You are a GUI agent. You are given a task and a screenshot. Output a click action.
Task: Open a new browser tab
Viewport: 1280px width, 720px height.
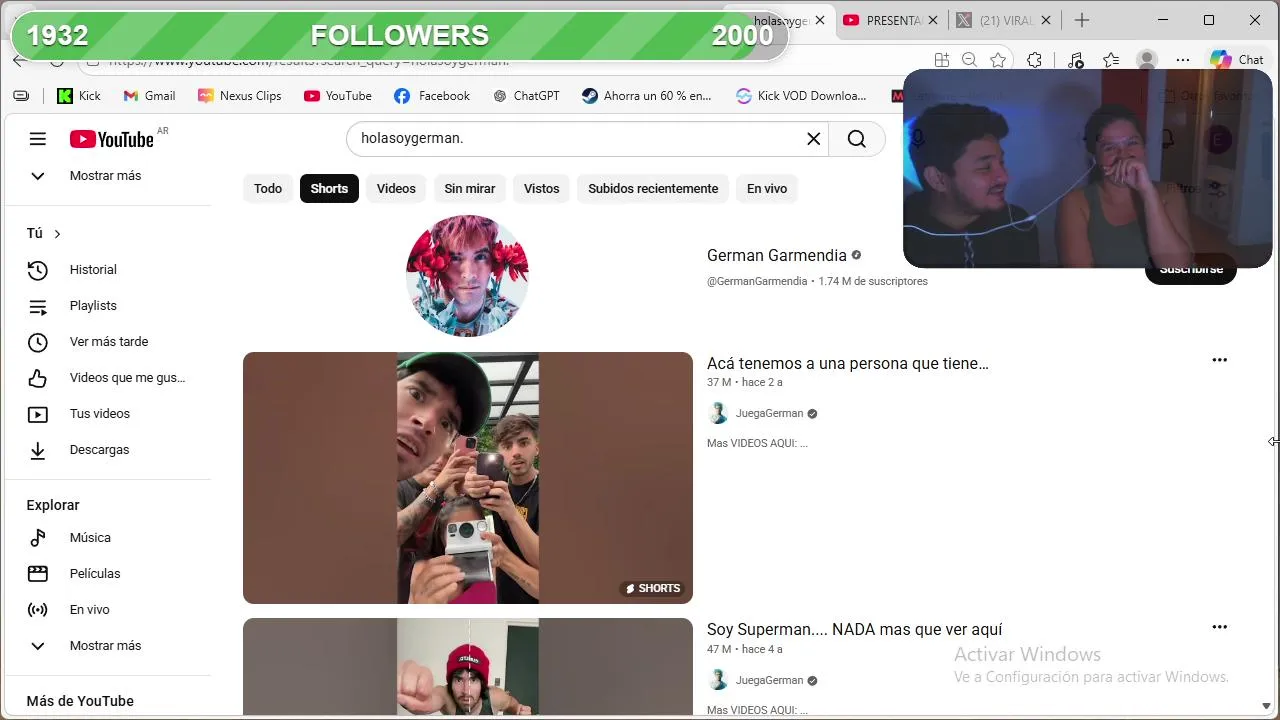1081,20
